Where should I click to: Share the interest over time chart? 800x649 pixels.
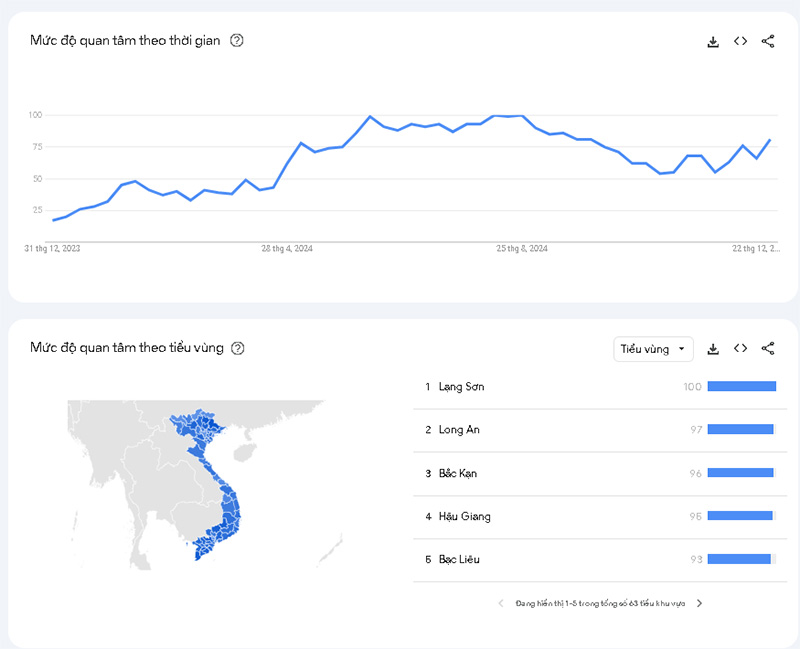pos(768,41)
